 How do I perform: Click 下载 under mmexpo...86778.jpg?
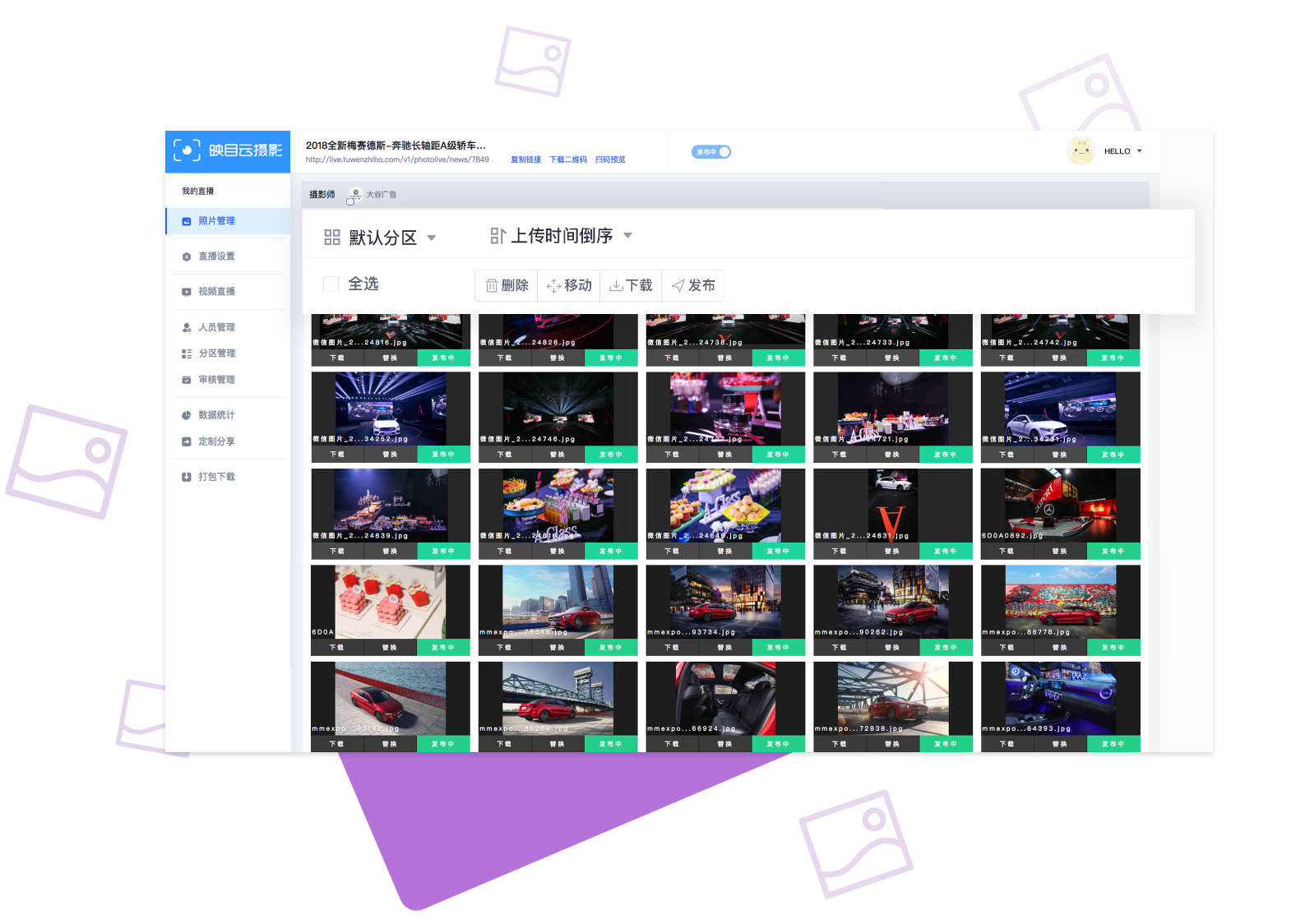1007,648
